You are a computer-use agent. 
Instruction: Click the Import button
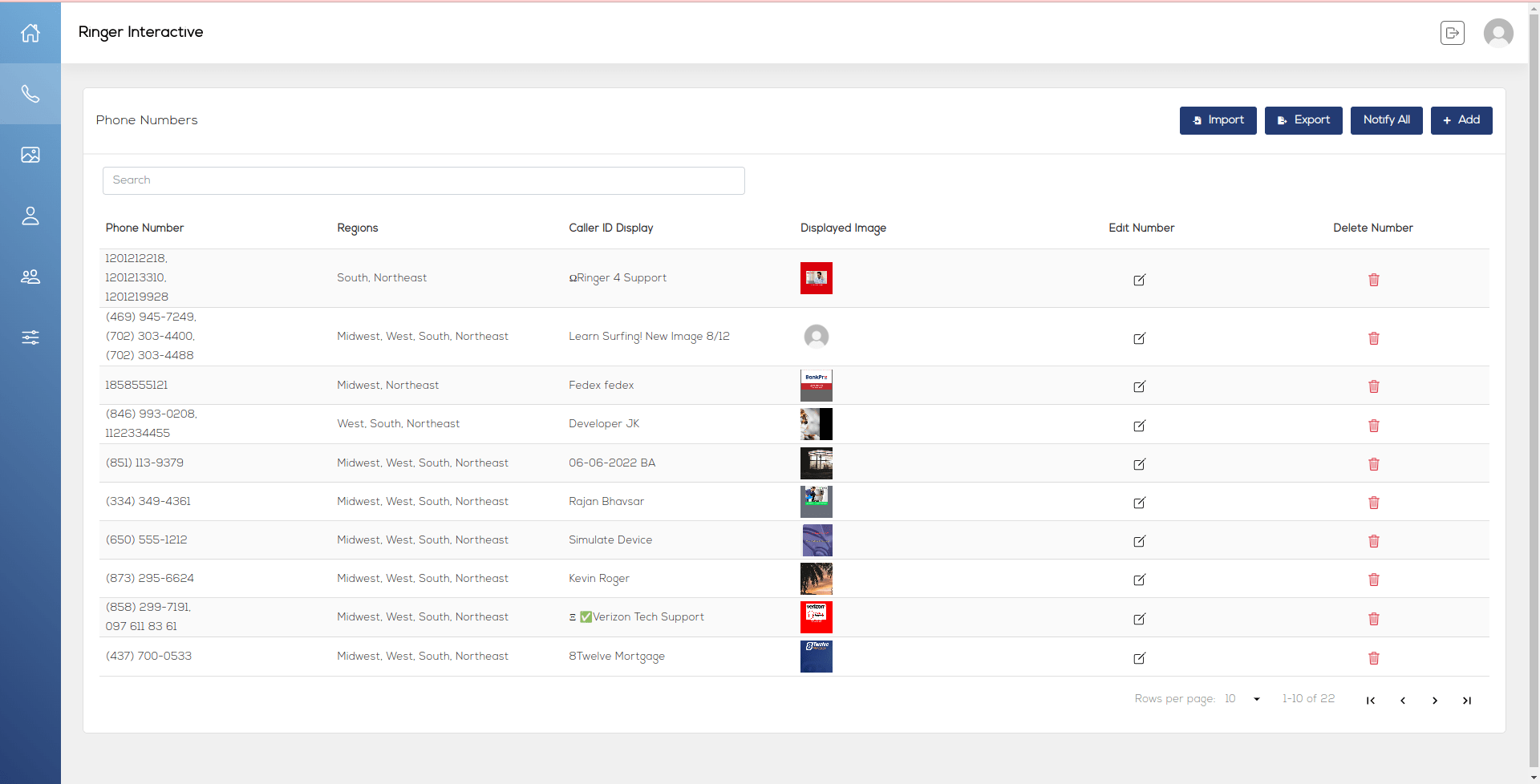point(1218,120)
